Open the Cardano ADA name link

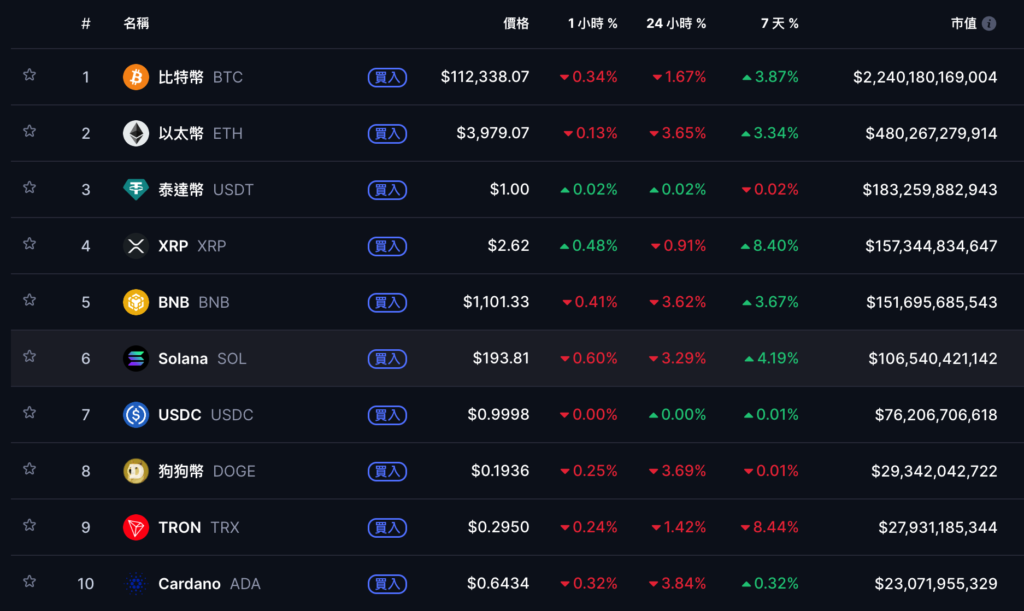[189, 584]
